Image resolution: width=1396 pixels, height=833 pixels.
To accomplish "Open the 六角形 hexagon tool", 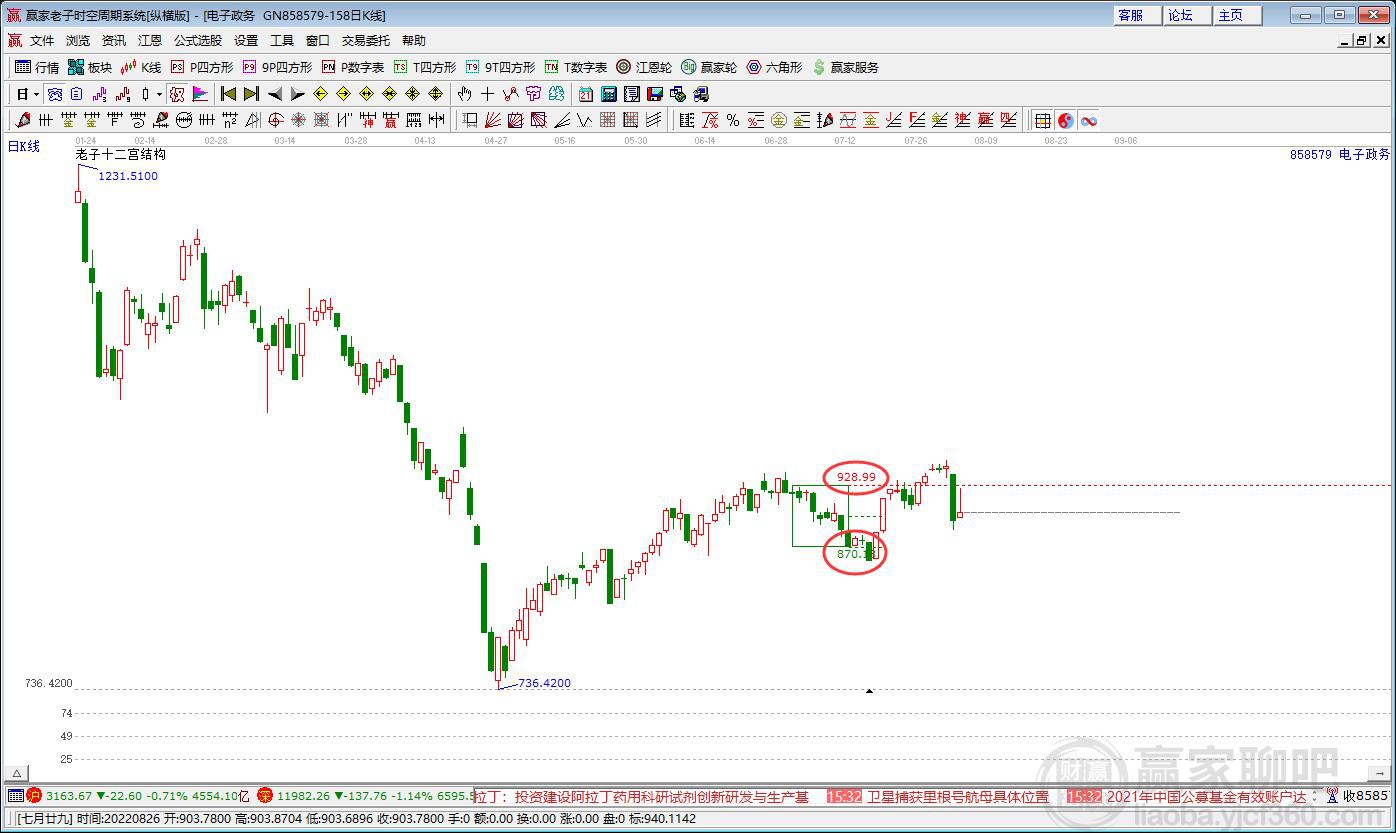I will pyautogui.click(x=774, y=67).
